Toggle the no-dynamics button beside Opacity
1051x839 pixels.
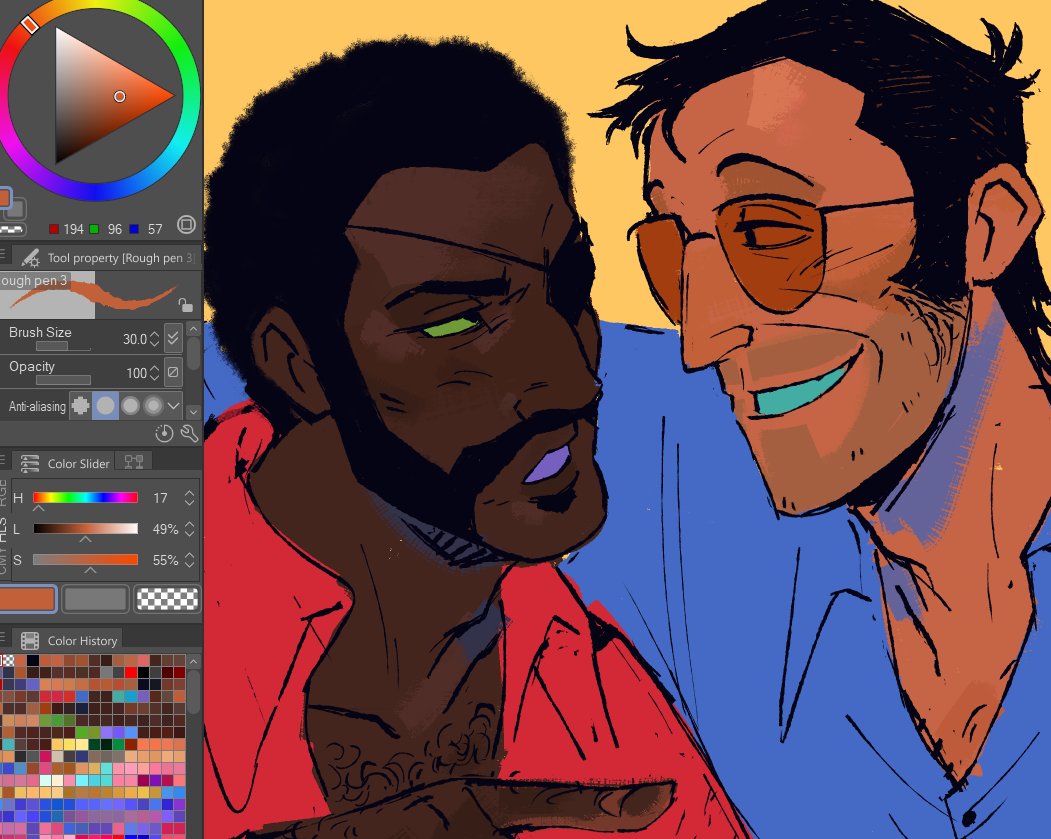click(x=173, y=372)
